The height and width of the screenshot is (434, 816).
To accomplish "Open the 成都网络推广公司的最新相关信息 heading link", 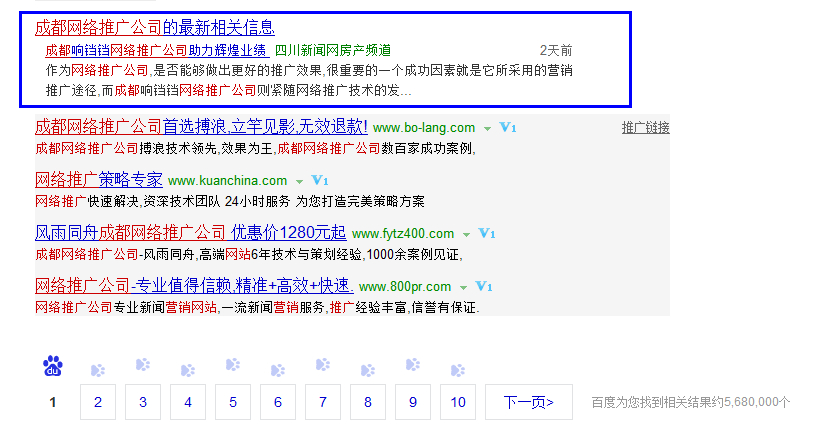I will pyautogui.click(x=155, y=27).
